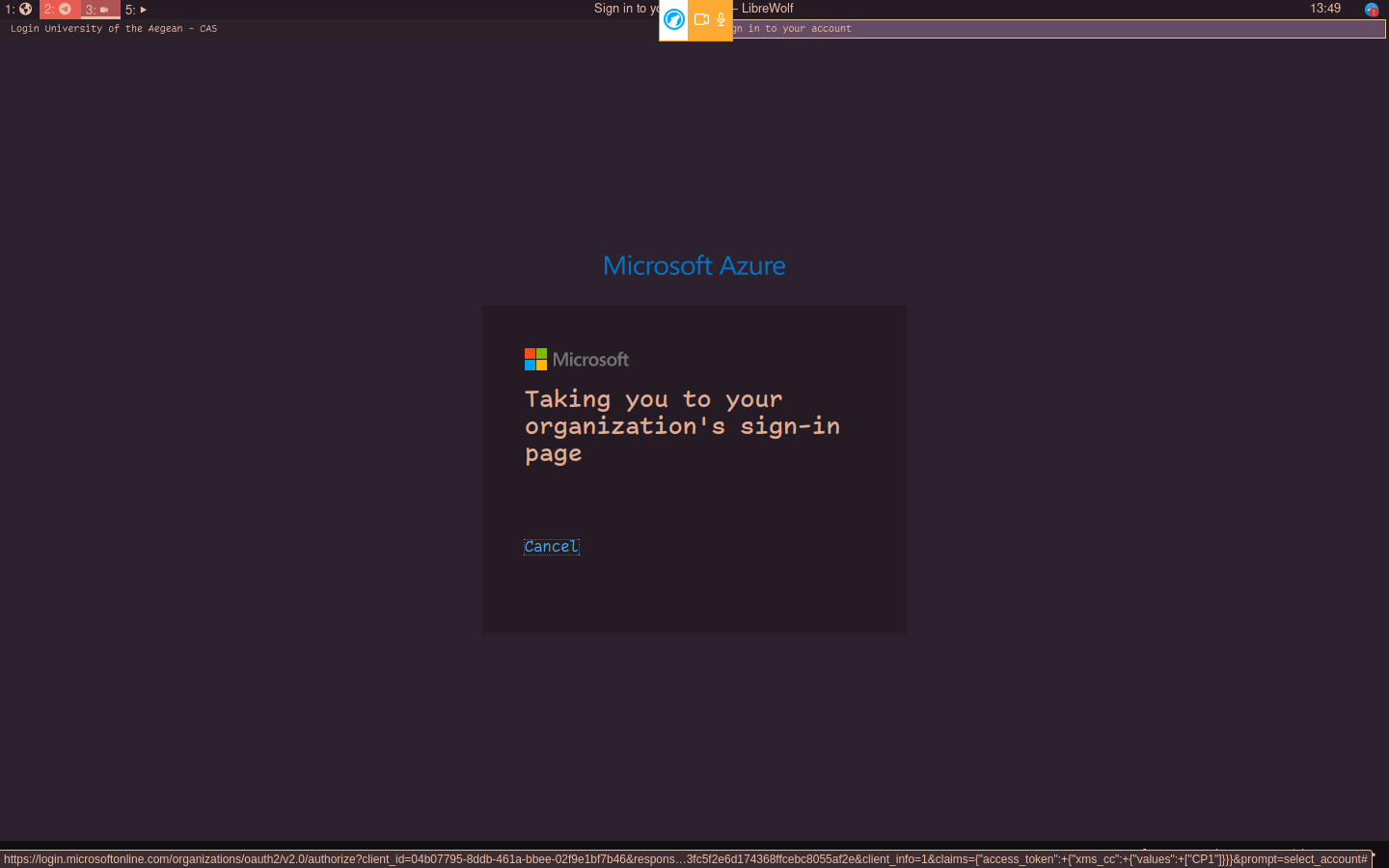Click the clock showing 13:49
Image resolution: width=1389 pixels, height=868 pixels.
coord(1324,9)
